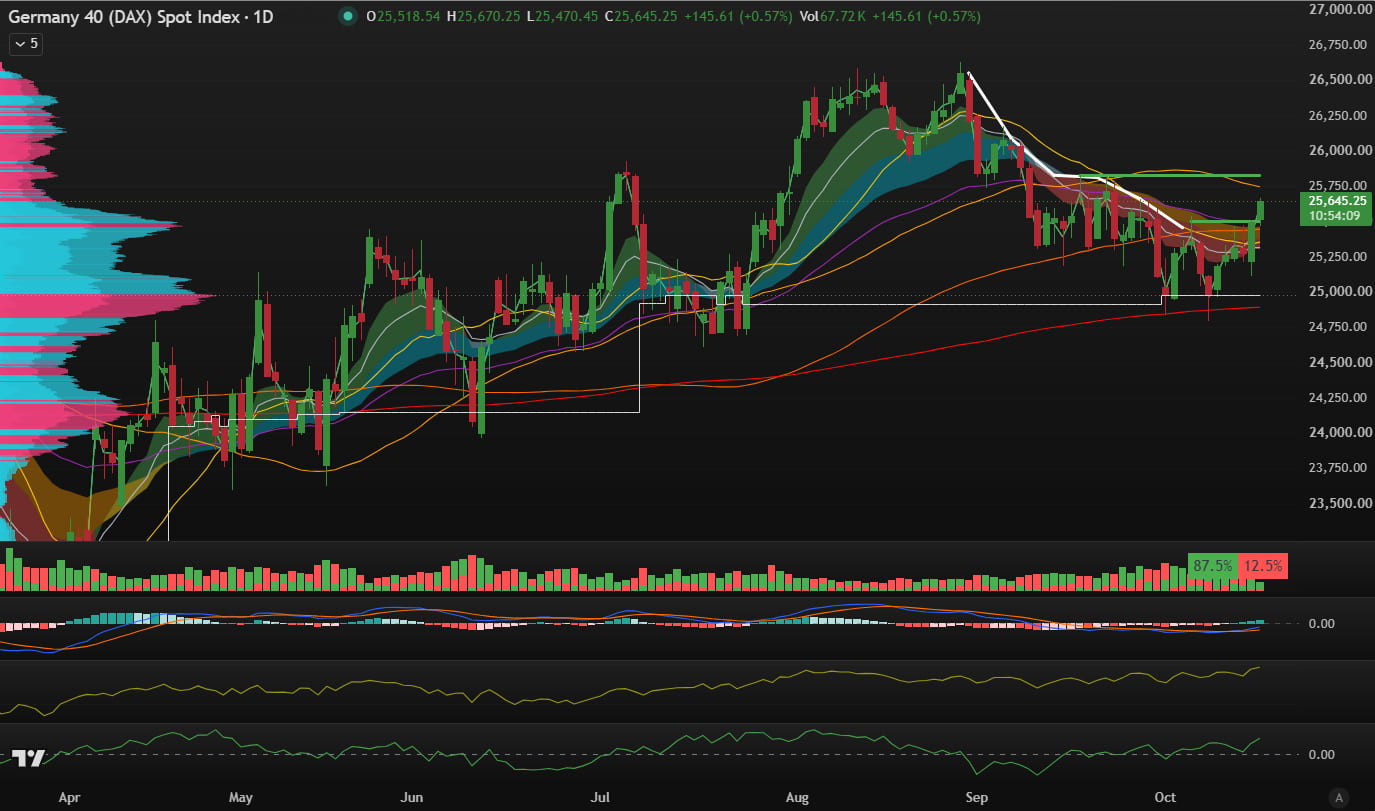Click the green 87.5% volume label
Screen dimensions: 1375x811
click(x=1213, y=566)
